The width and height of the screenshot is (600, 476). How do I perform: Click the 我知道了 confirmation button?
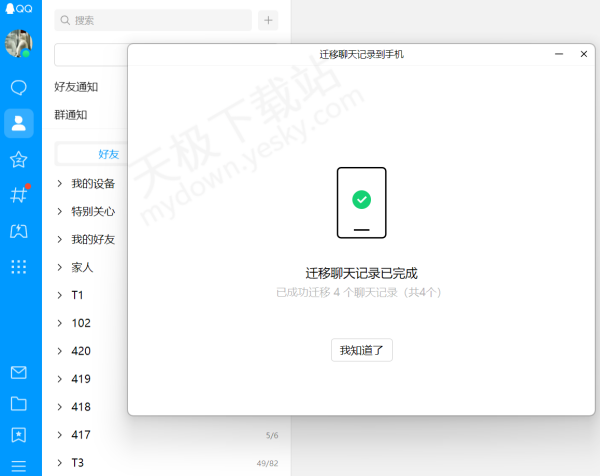[x=362, y=350]
